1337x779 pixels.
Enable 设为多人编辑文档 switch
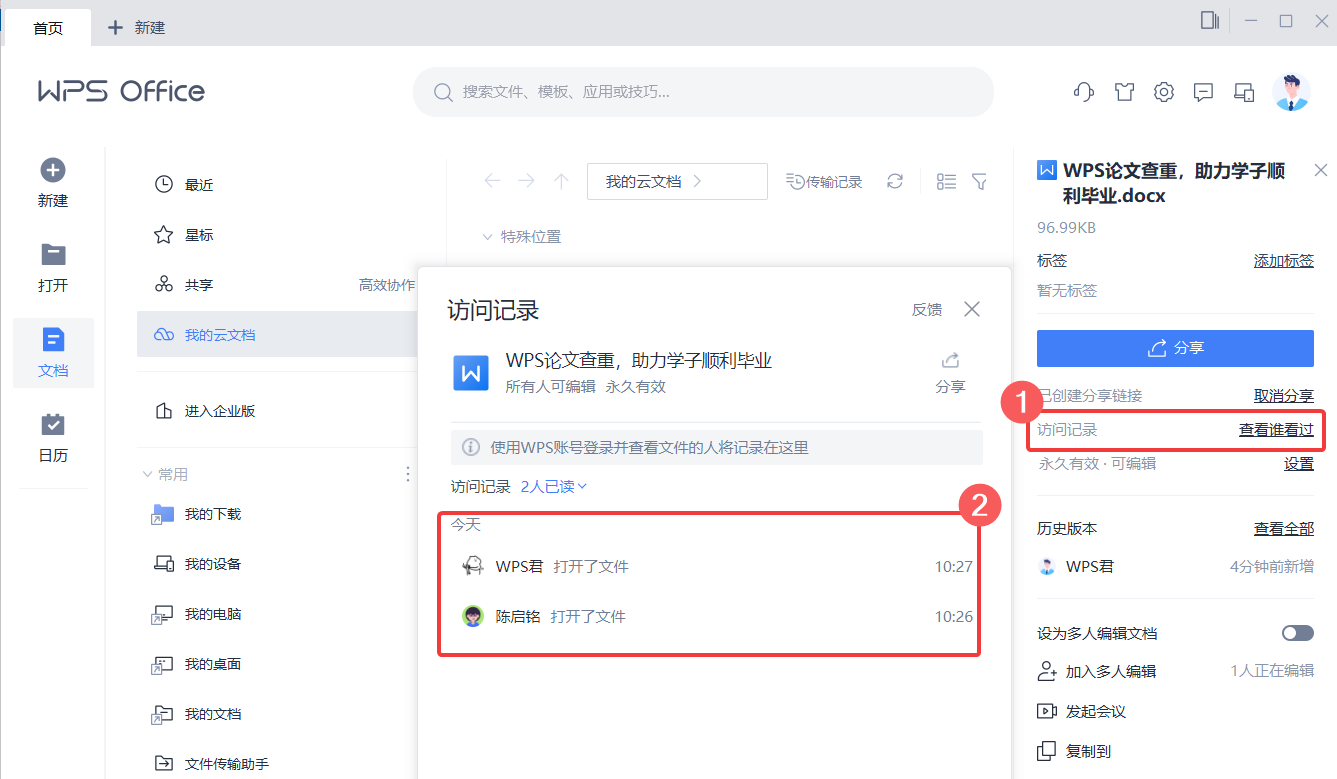pyautogui.click(x=1298, y=632)
